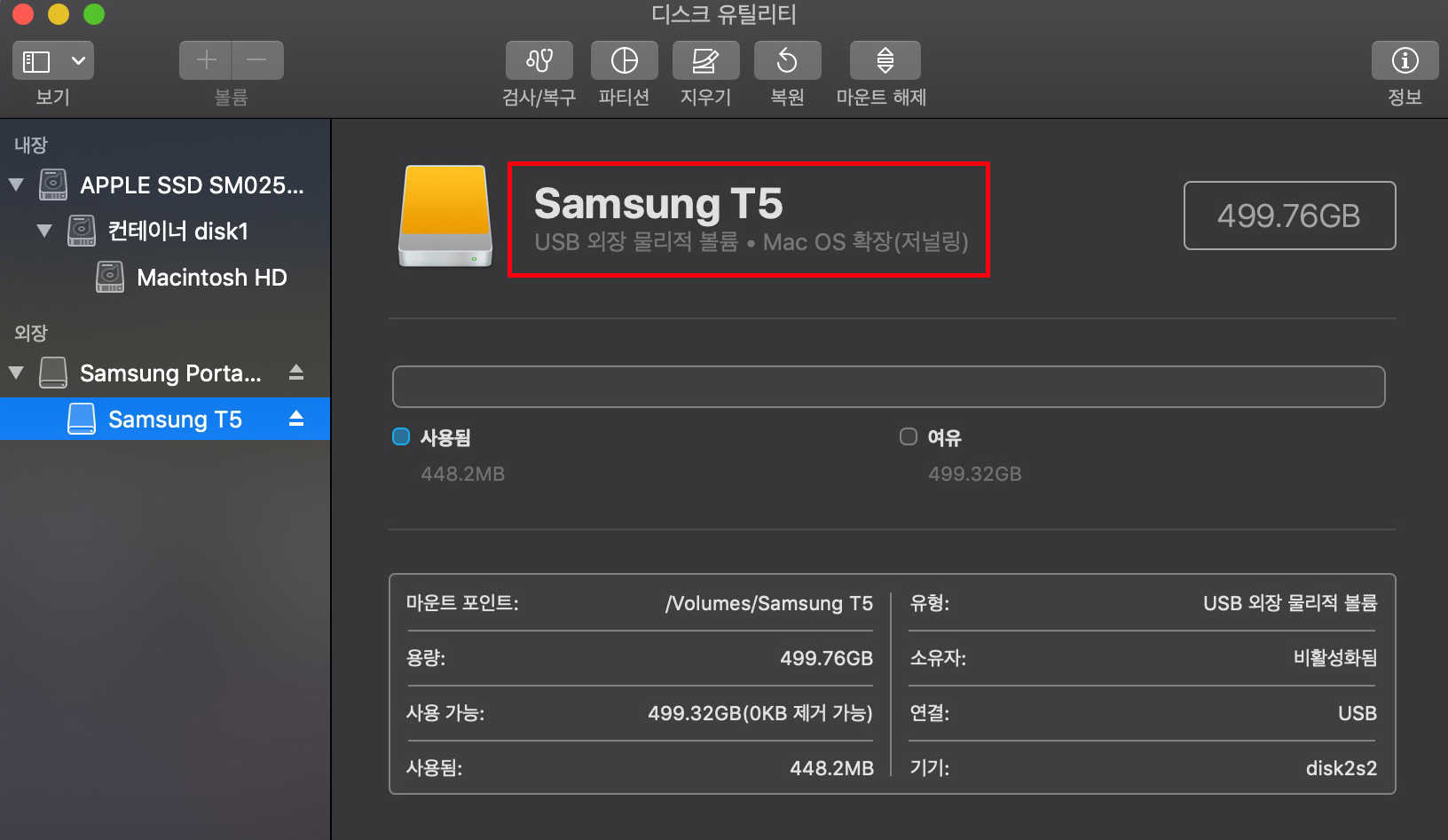Click the 499.32GB free value under 여유
1448x840 pixels.
click(974, 474)
